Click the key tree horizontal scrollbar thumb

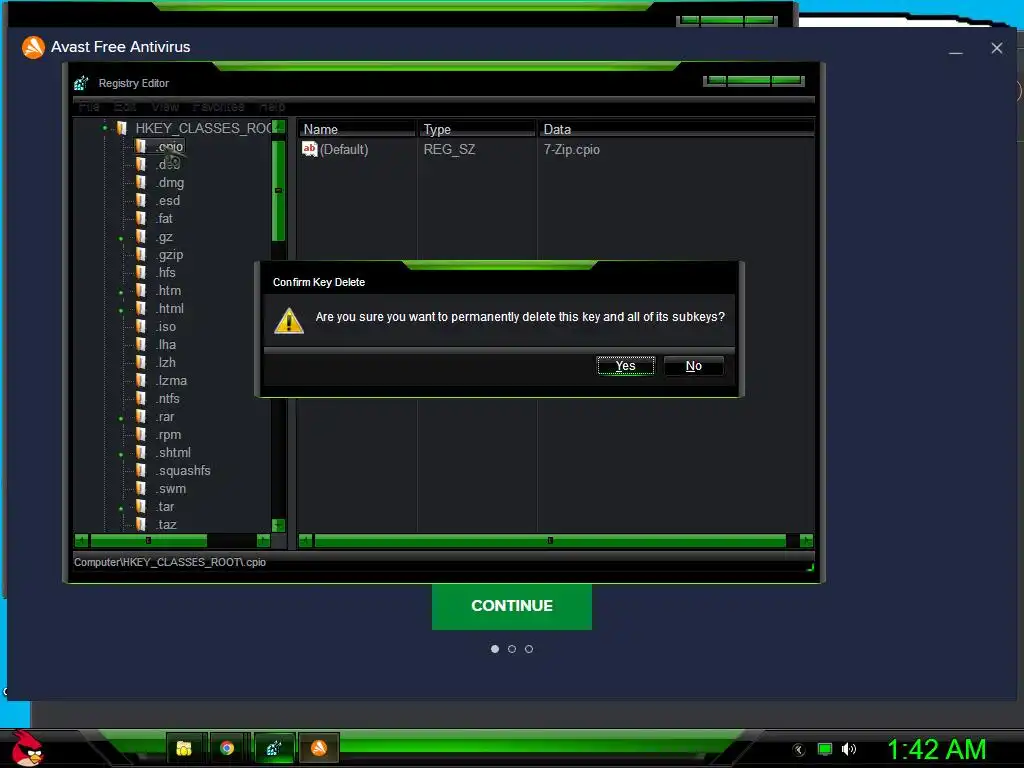click(148, 540)
